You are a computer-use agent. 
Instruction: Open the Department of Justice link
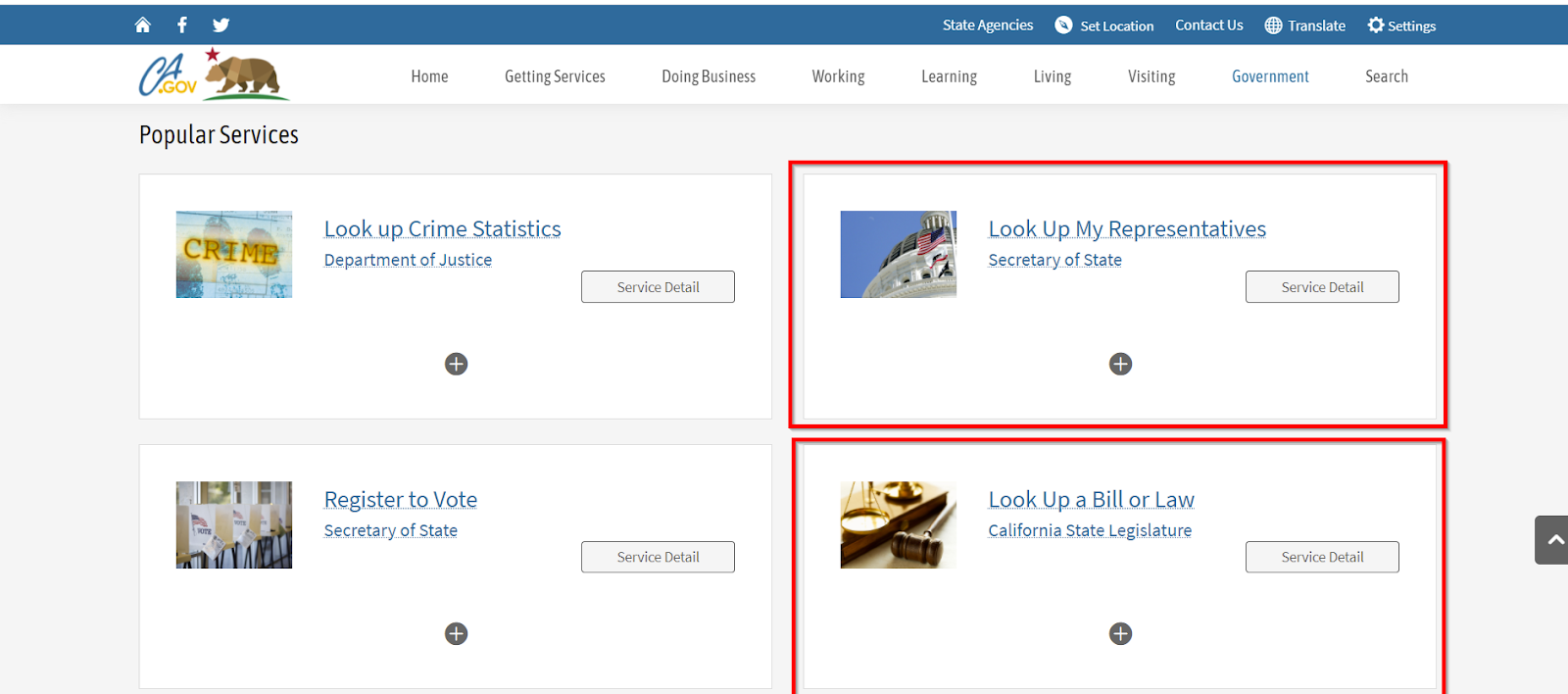coord(408,260)
